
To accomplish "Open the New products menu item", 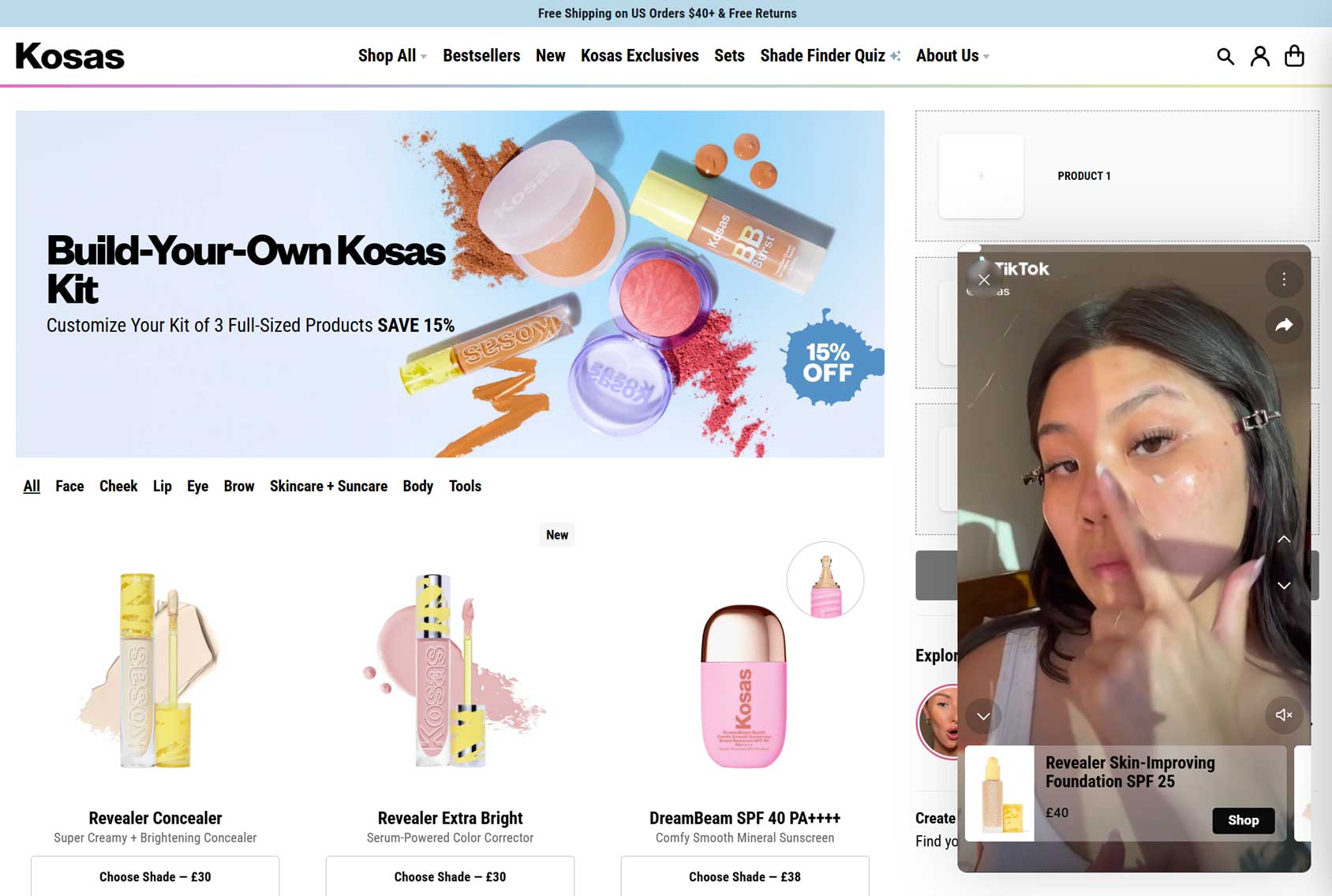I will pos(550,55).
